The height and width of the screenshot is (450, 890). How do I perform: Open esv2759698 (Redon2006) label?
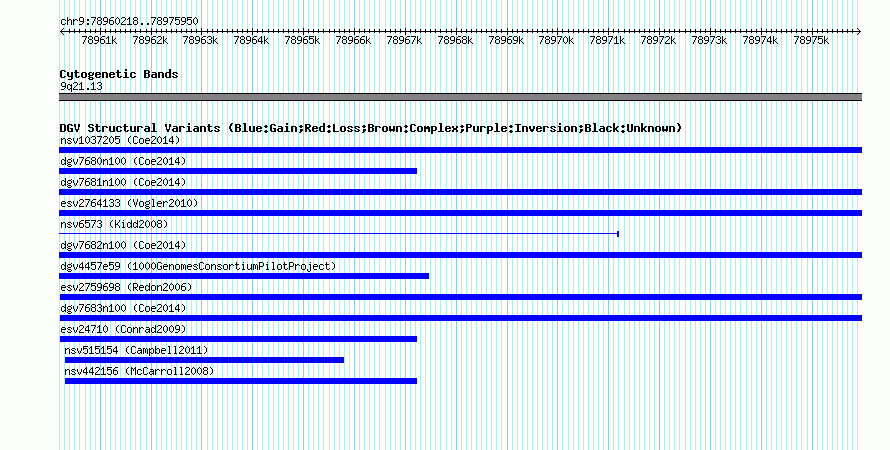coord(126,287)
